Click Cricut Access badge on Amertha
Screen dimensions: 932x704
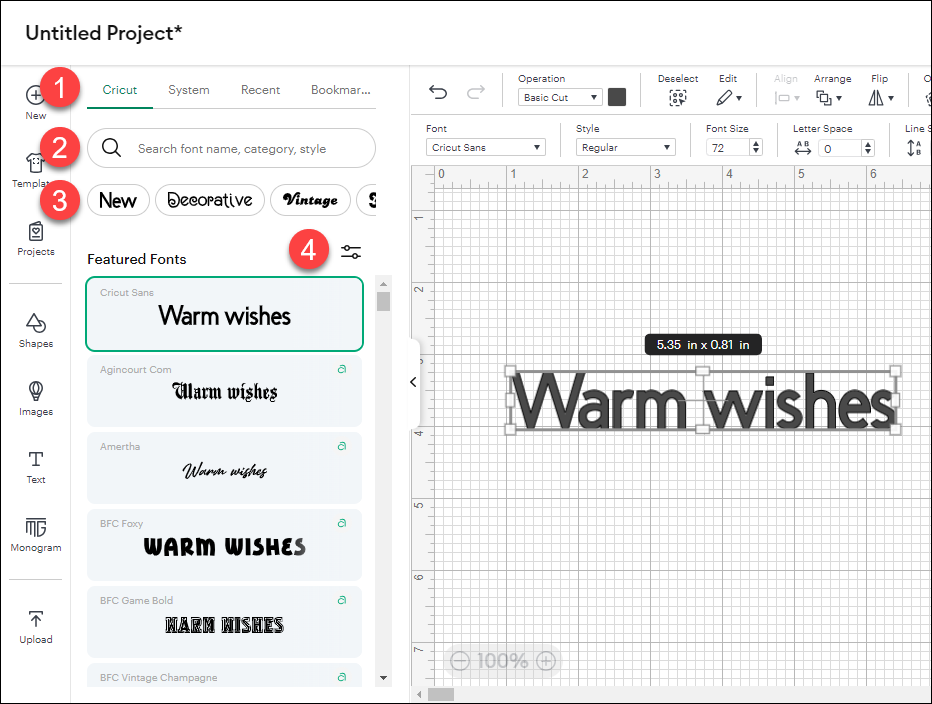point(342,446)
